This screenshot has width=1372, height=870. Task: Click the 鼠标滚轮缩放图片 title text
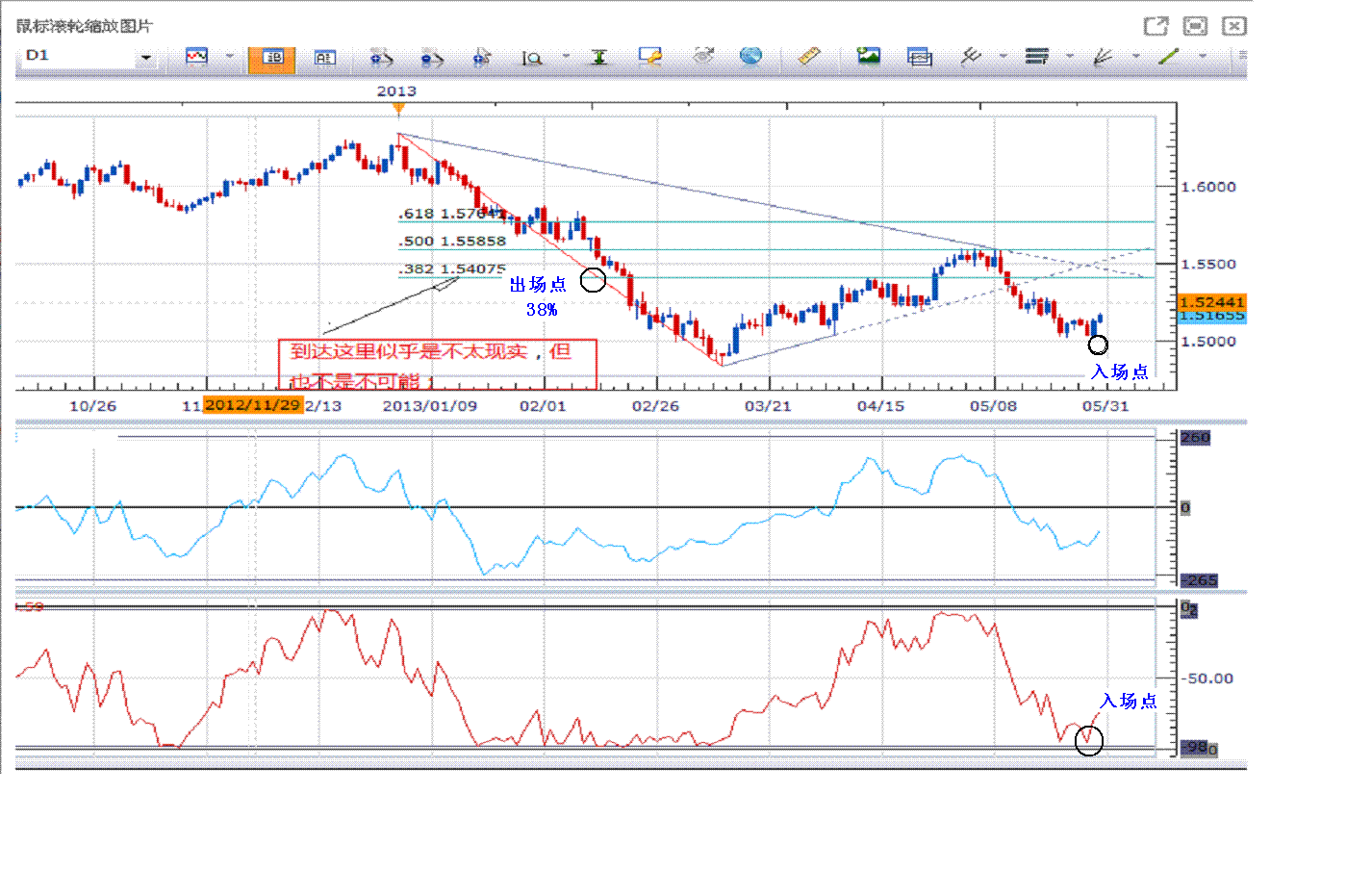85,26
